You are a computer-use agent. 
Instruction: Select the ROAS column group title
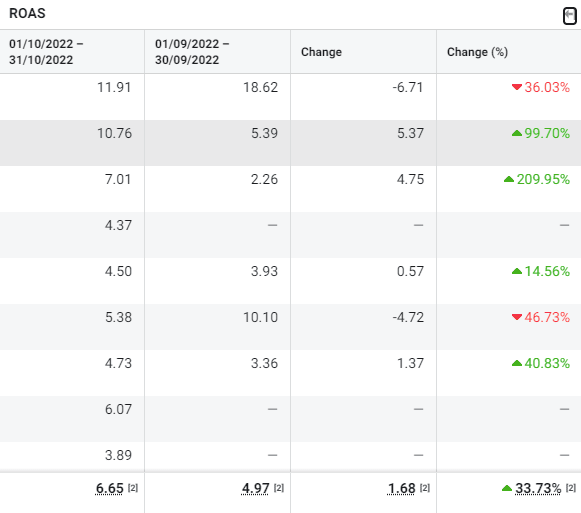point(27,13)
